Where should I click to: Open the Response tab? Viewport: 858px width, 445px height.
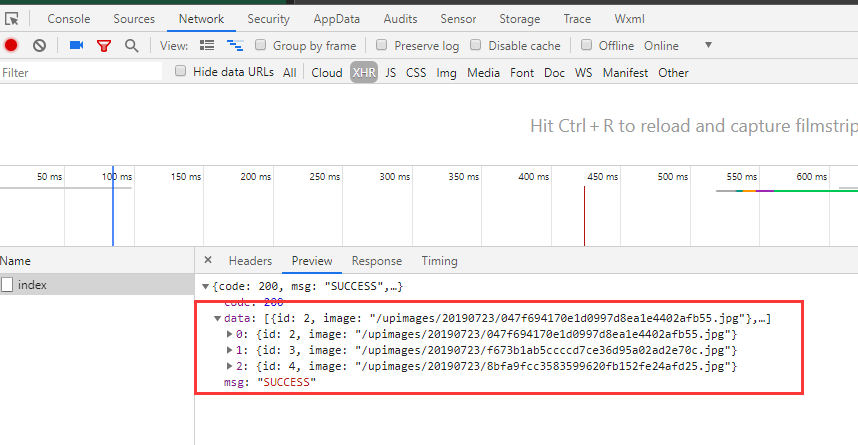click(376, 261)
